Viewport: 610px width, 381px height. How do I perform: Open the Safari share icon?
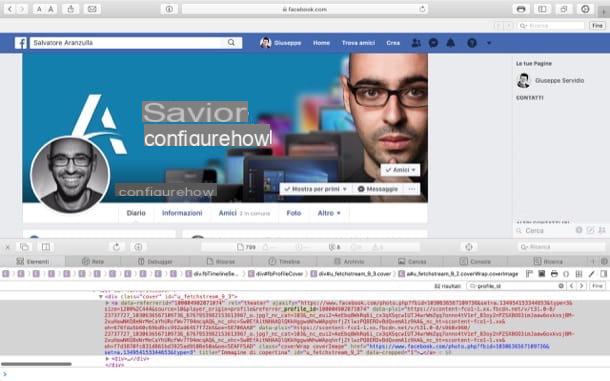pos(70,9)
